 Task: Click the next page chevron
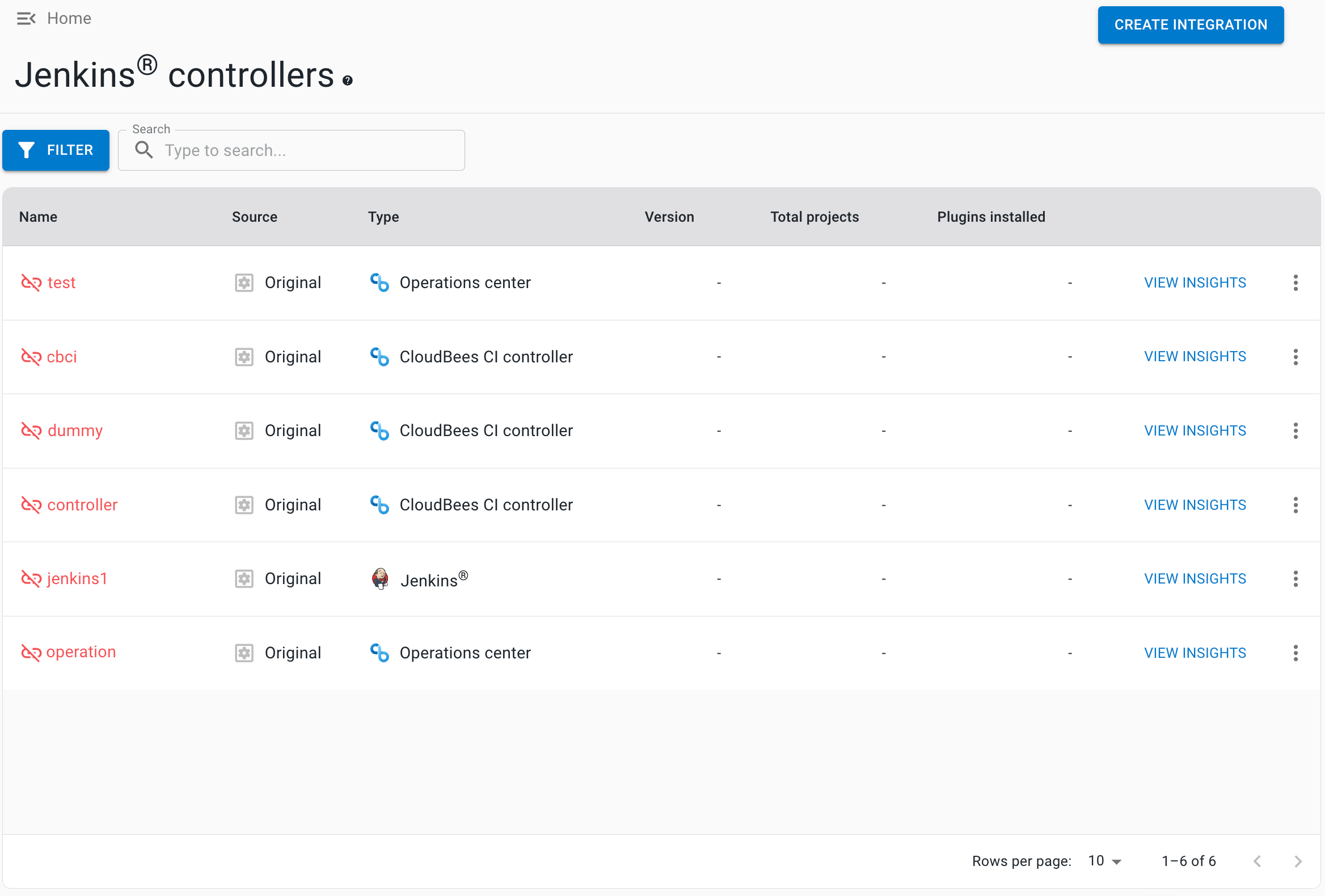pos(1298,861)
